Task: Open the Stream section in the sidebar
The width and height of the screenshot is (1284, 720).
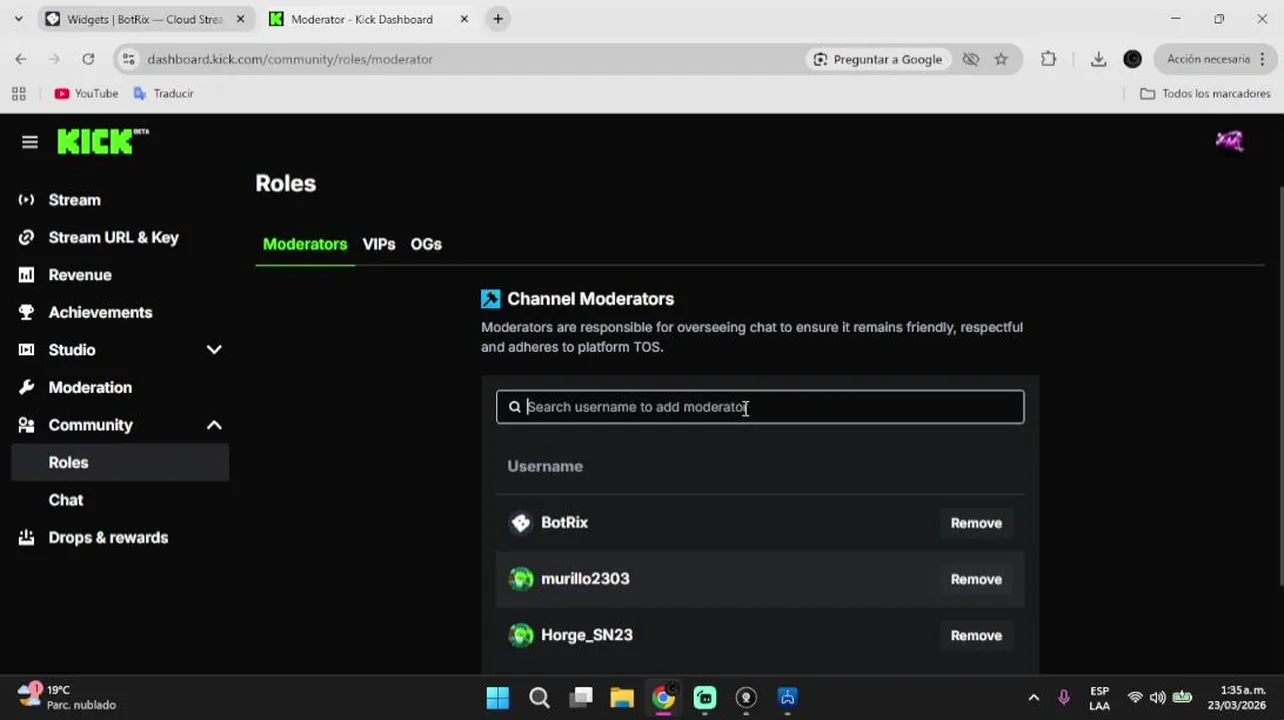Action: coord(75,200)
